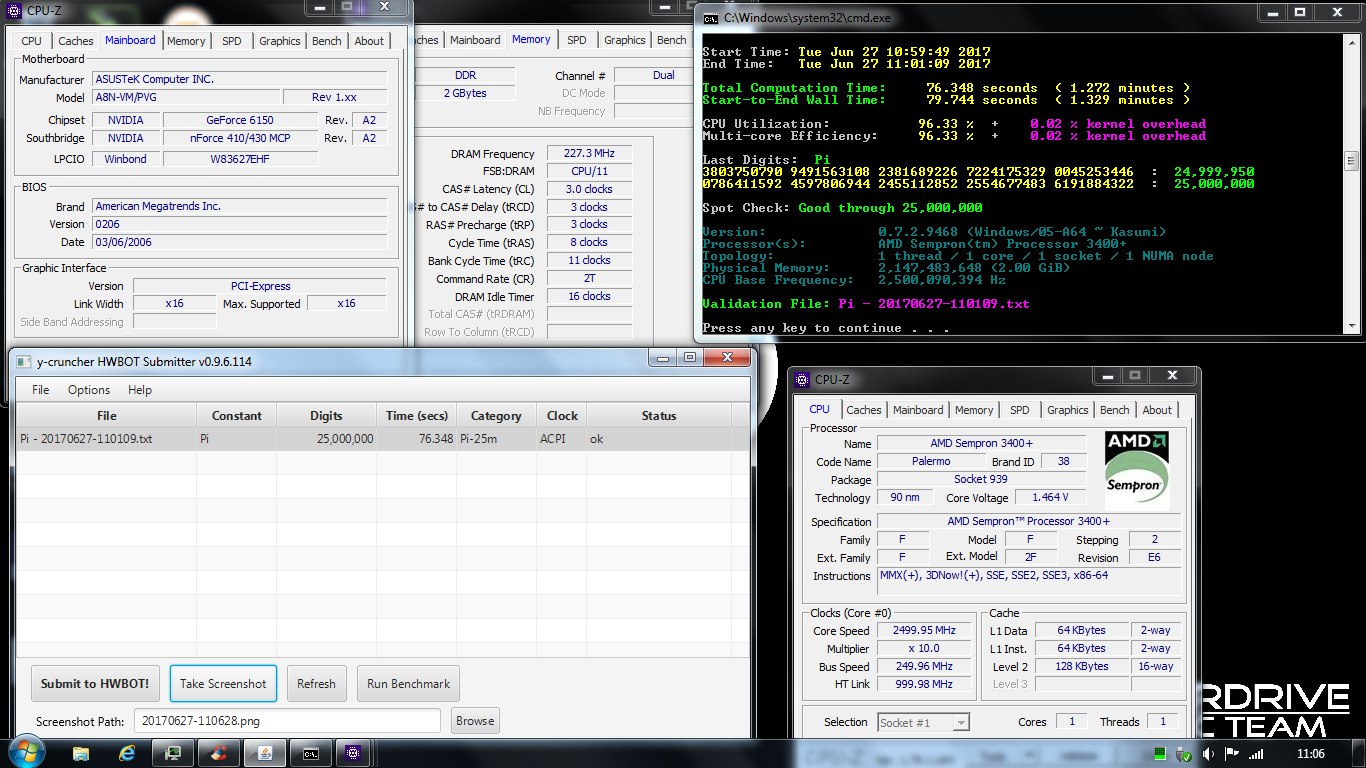Viewport: 1366px width, 768px height.
Task: Click the y-cruncher HWBOT Submitter window icon
Action: tap(22, 361)
